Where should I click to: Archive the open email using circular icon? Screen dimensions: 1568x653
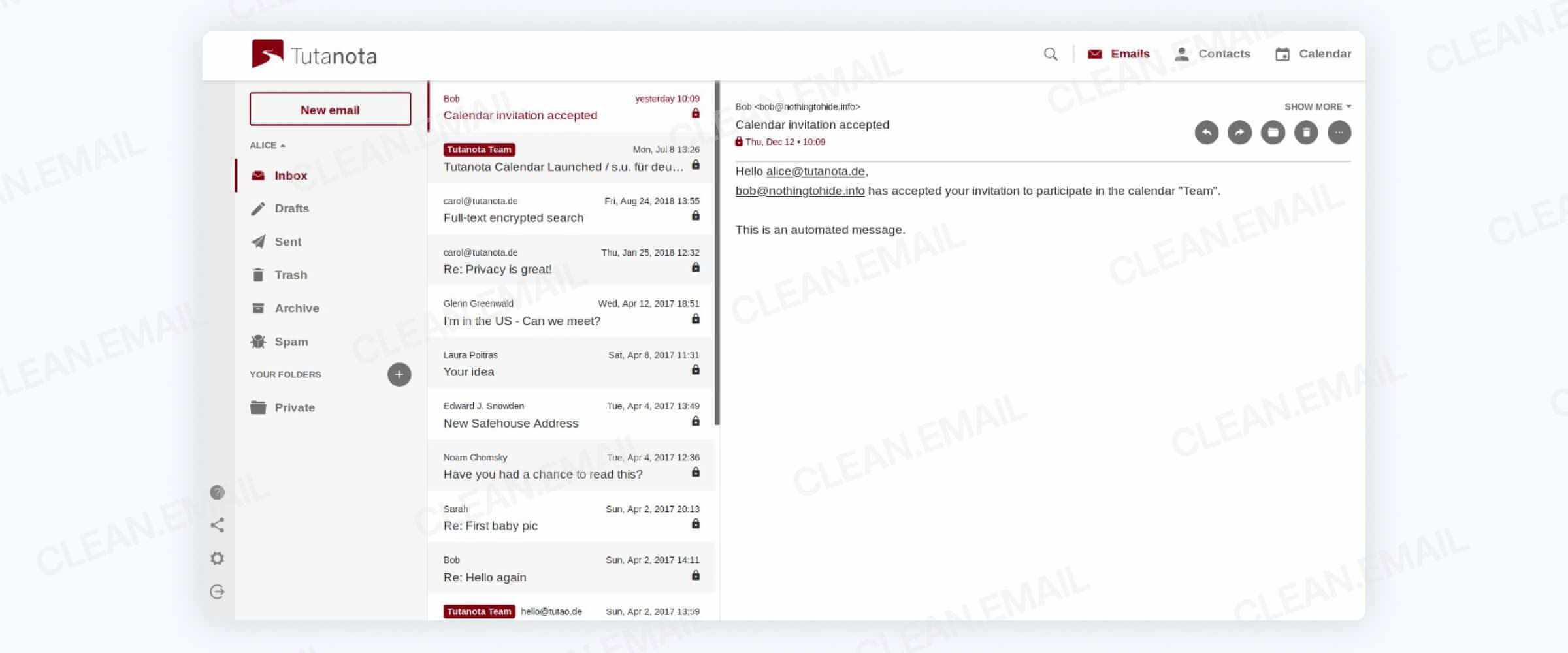tap(1273, 133)
